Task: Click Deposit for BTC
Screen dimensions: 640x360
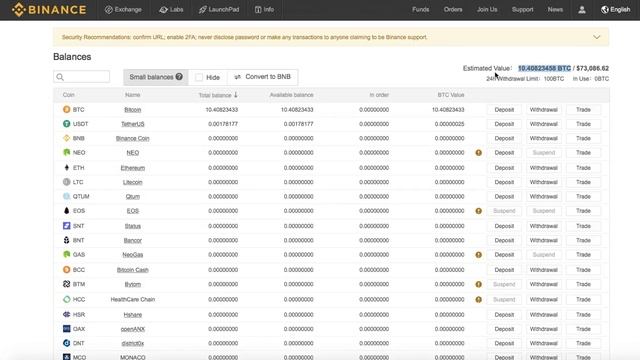Action: tap(504, 109)
